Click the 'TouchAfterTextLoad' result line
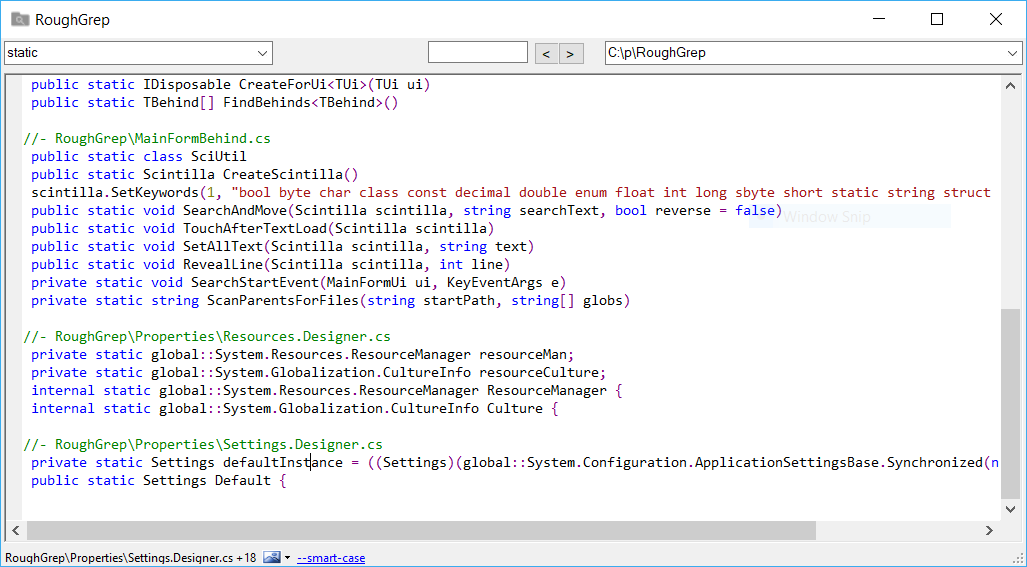The width and height of the screenshot is (1027, 567). (263, 229)
